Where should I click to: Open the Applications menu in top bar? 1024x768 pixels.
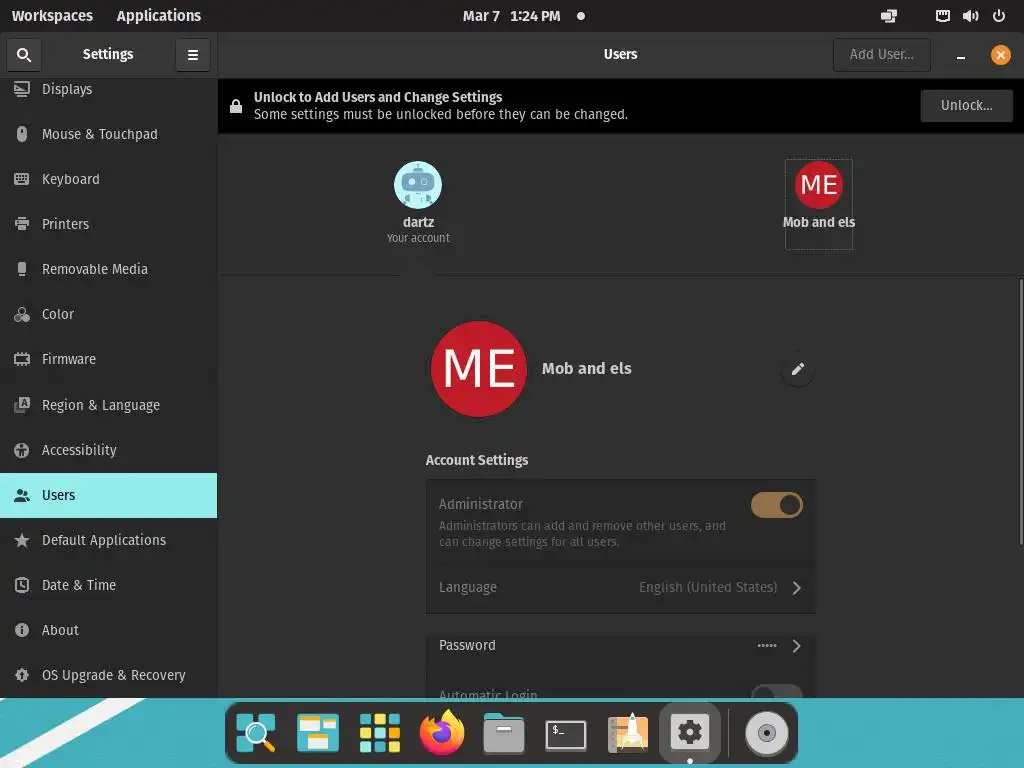pos(159,16)
